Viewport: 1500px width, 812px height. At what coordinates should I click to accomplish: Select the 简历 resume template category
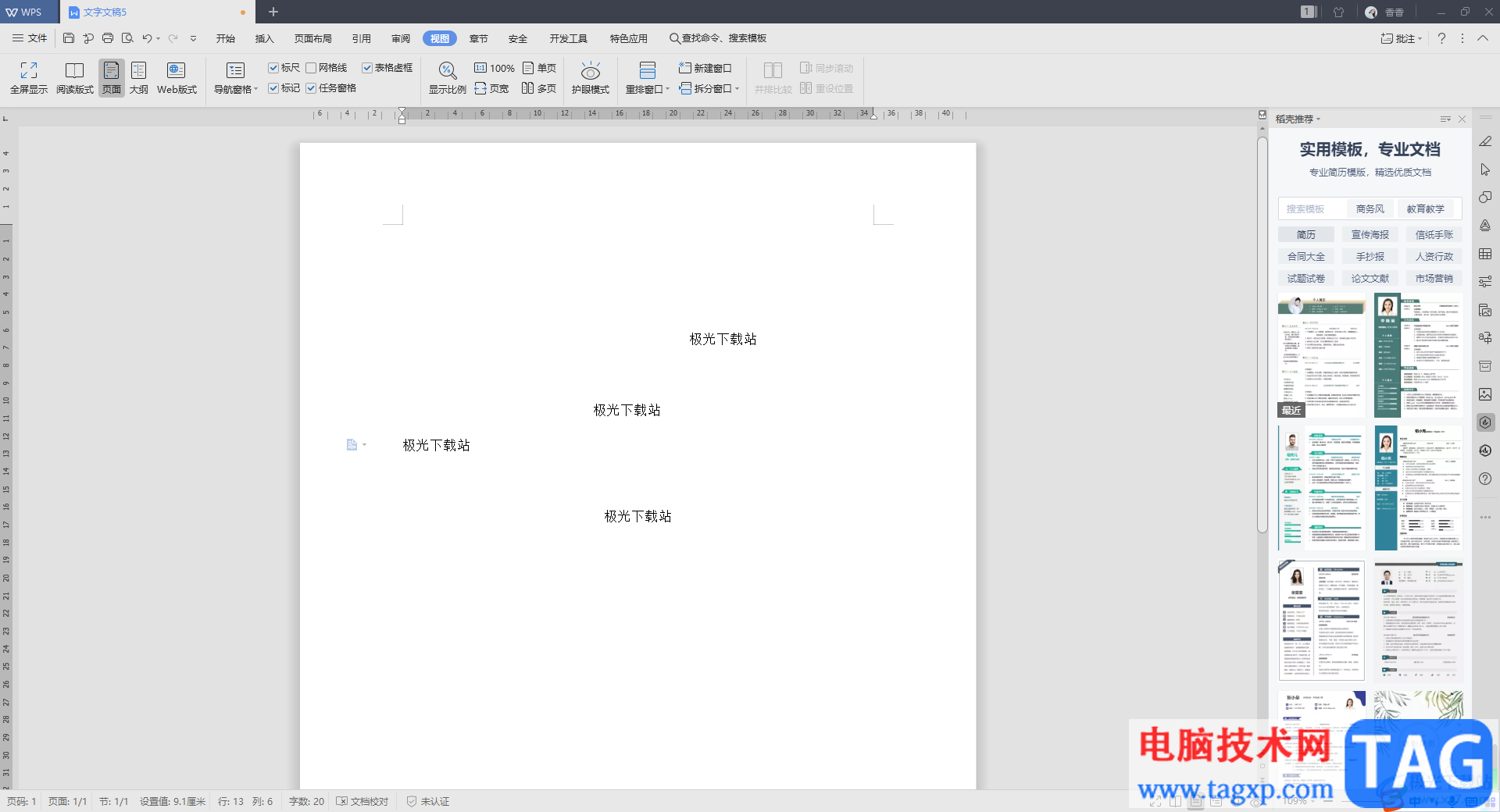pyautogui.click(x=1305, y=234)
